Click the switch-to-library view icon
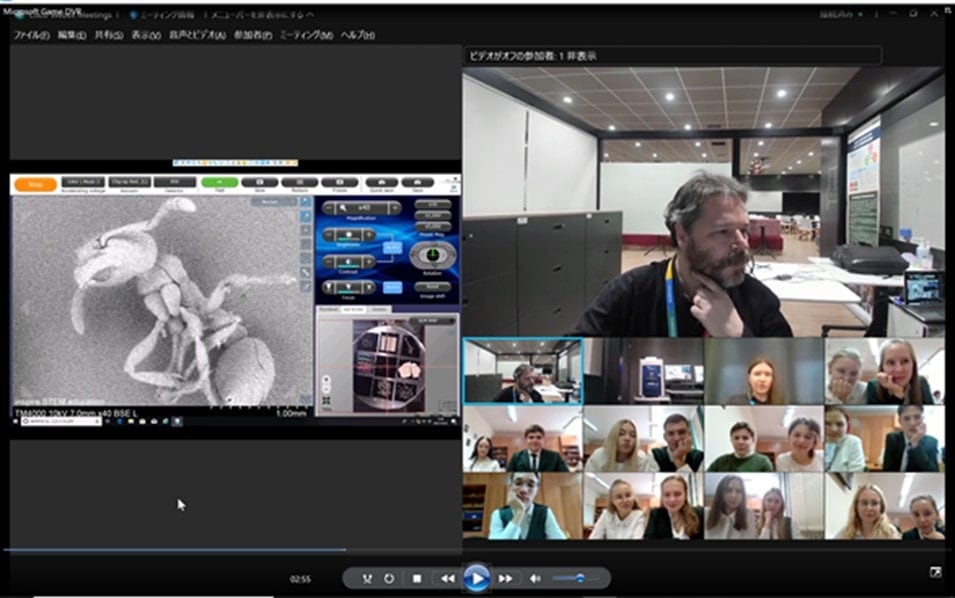The image size is (955, 598). tap(935, 572)
